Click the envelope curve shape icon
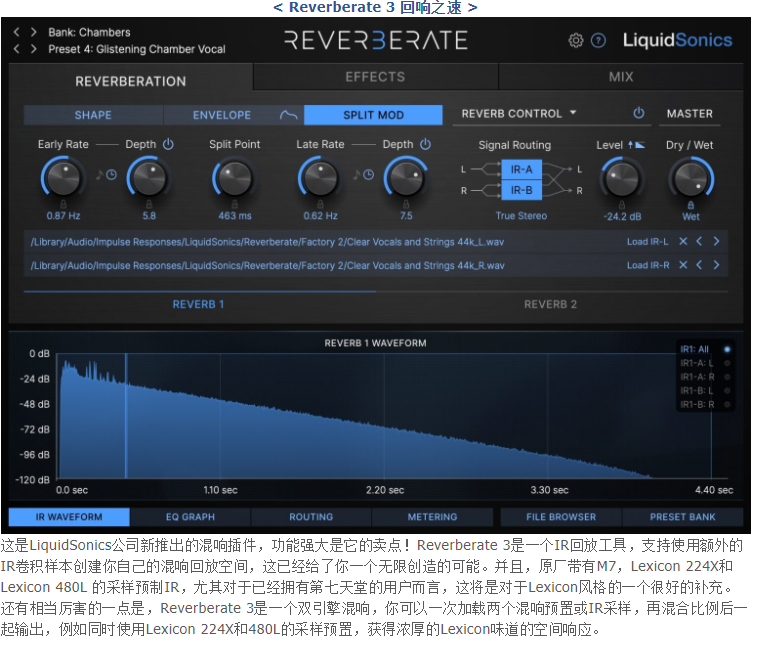Image resolution: width=758 pixels, height=645 pixels. click(288, 115)
